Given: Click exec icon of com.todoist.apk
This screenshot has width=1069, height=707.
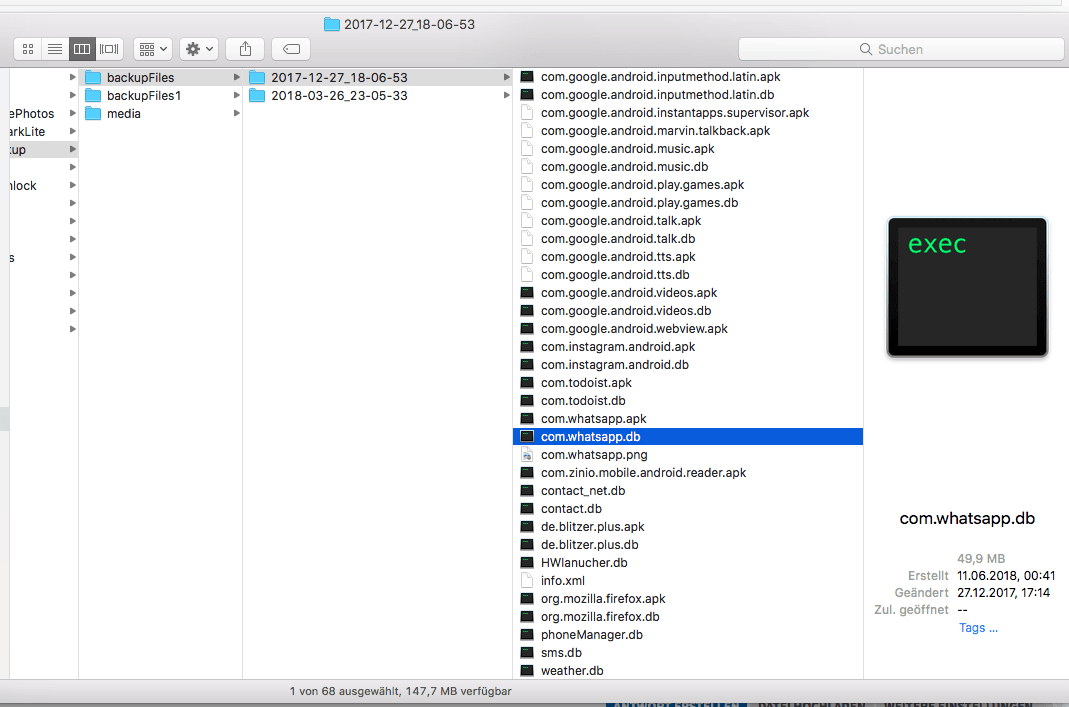Looking at the screenshot, I should point(527,382).
